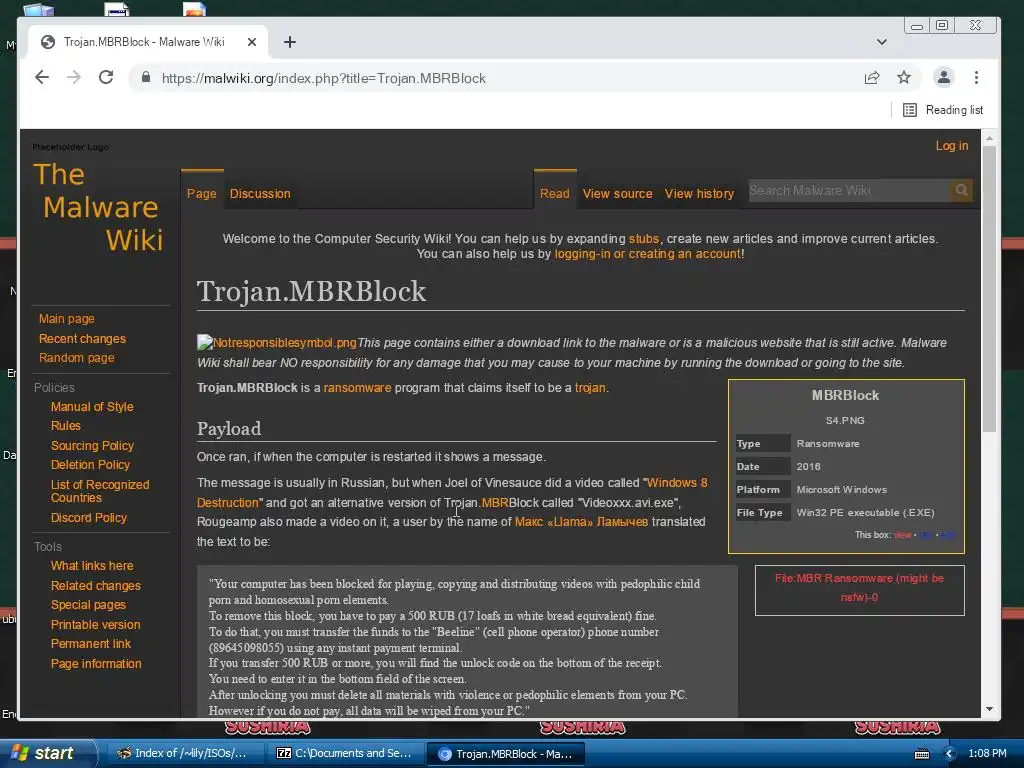
Task: Expand the tab search chevron
Action: (x=882, y=42)
